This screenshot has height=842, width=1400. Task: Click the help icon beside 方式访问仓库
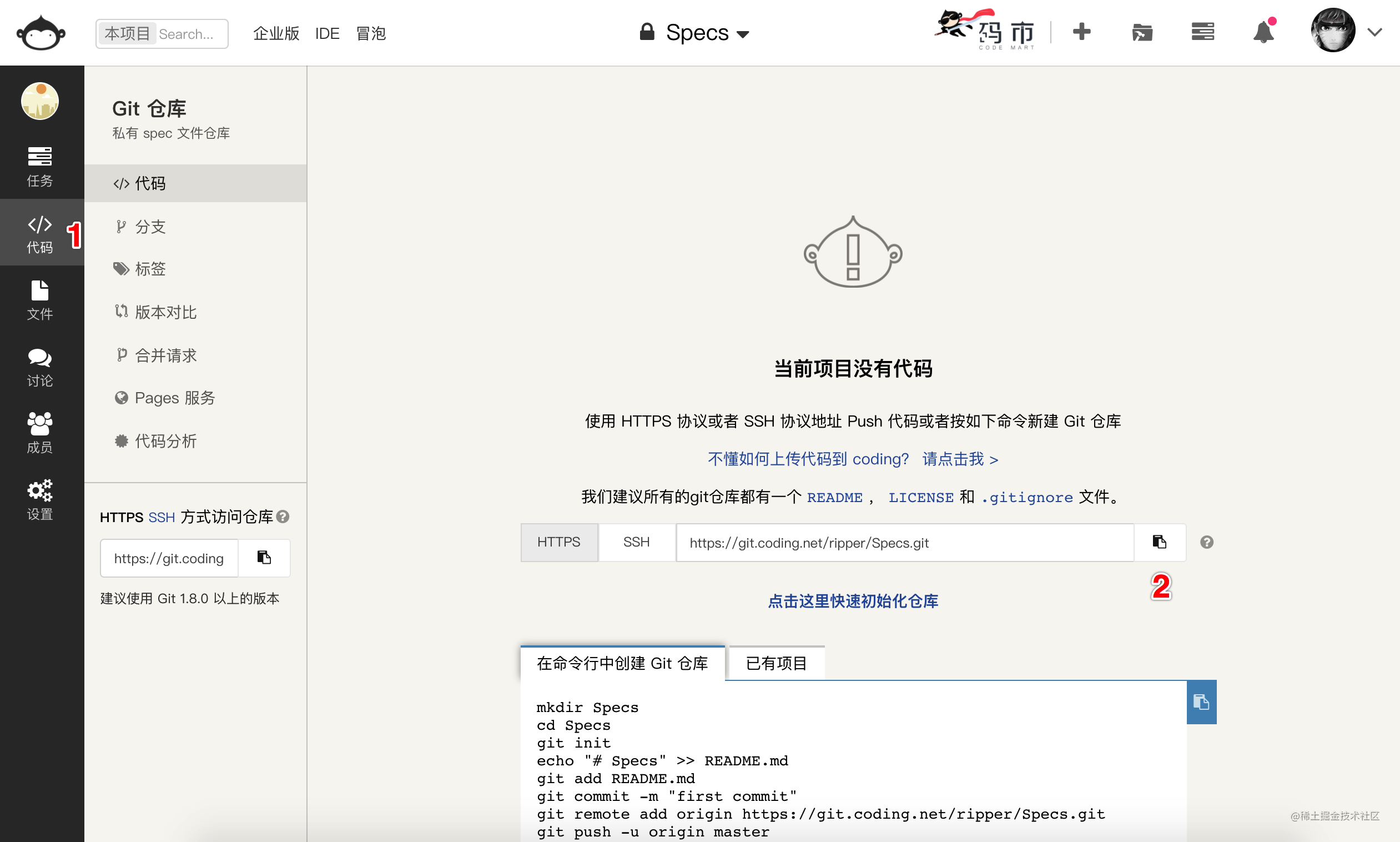pyautogui.click(x=283, y=517)
